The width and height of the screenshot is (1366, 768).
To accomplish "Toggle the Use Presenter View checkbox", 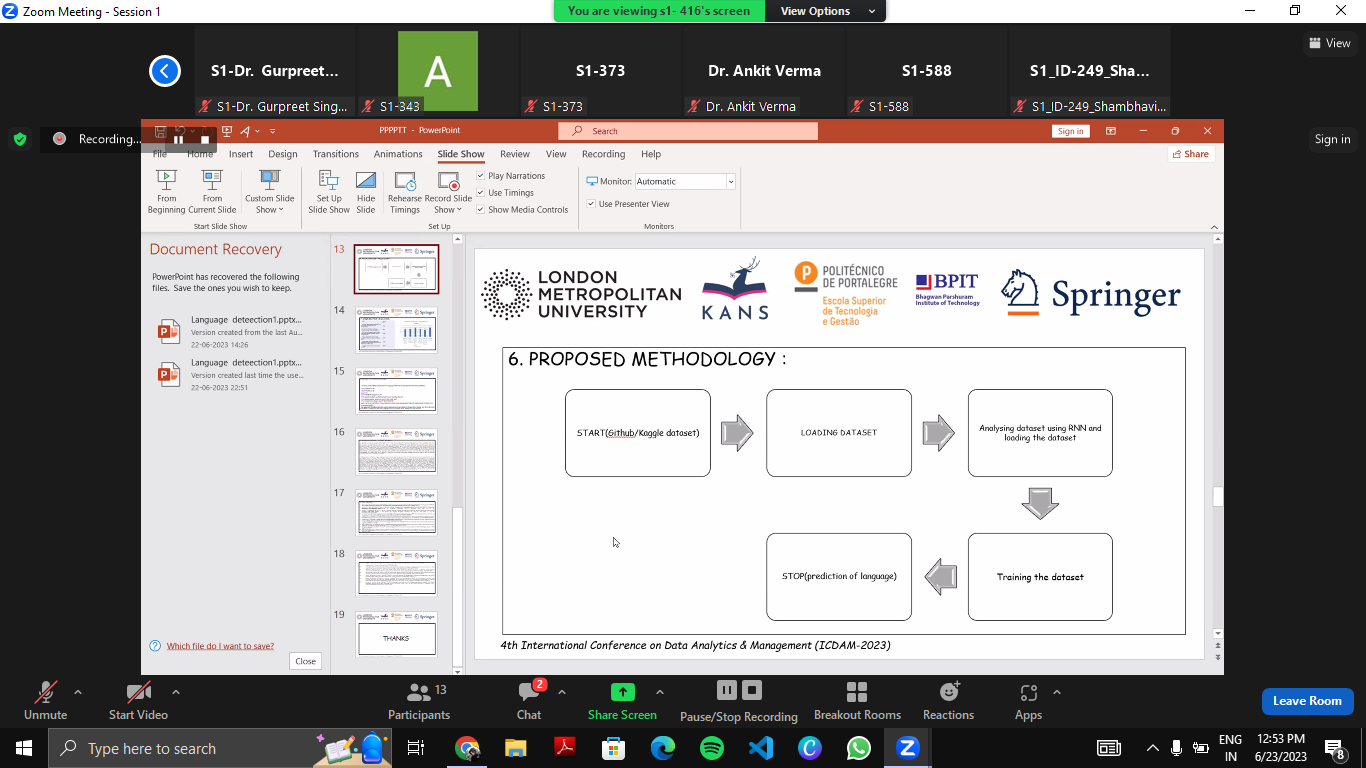I will coord(591,204).
